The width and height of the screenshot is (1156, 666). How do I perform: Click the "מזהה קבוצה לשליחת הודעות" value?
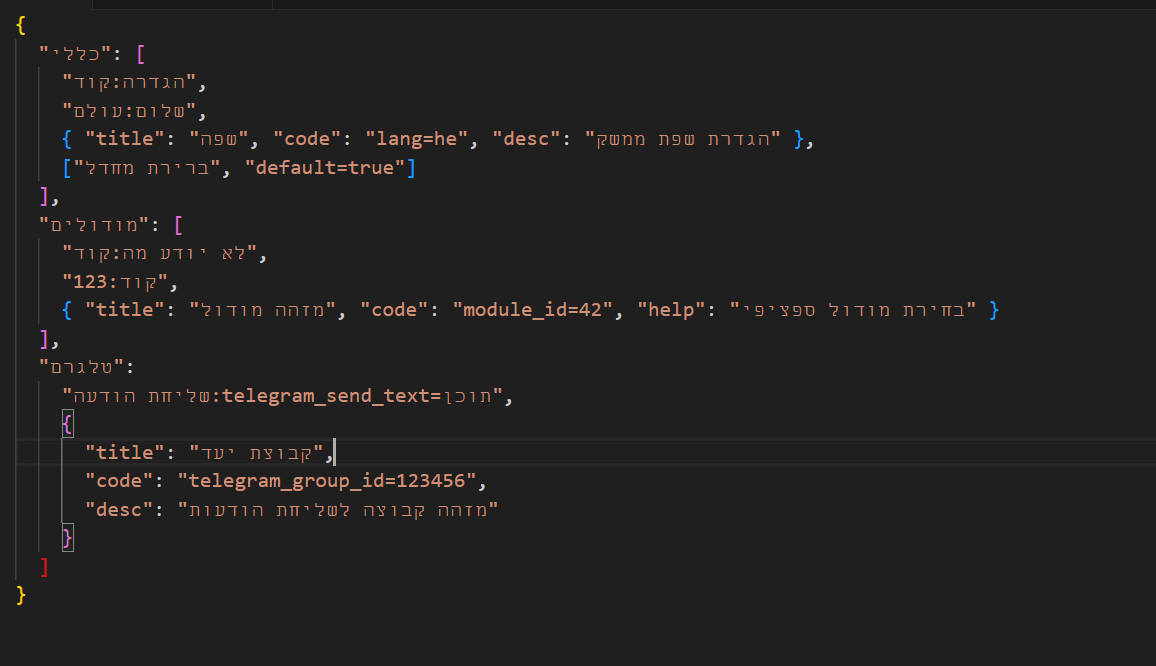point(337,510)
